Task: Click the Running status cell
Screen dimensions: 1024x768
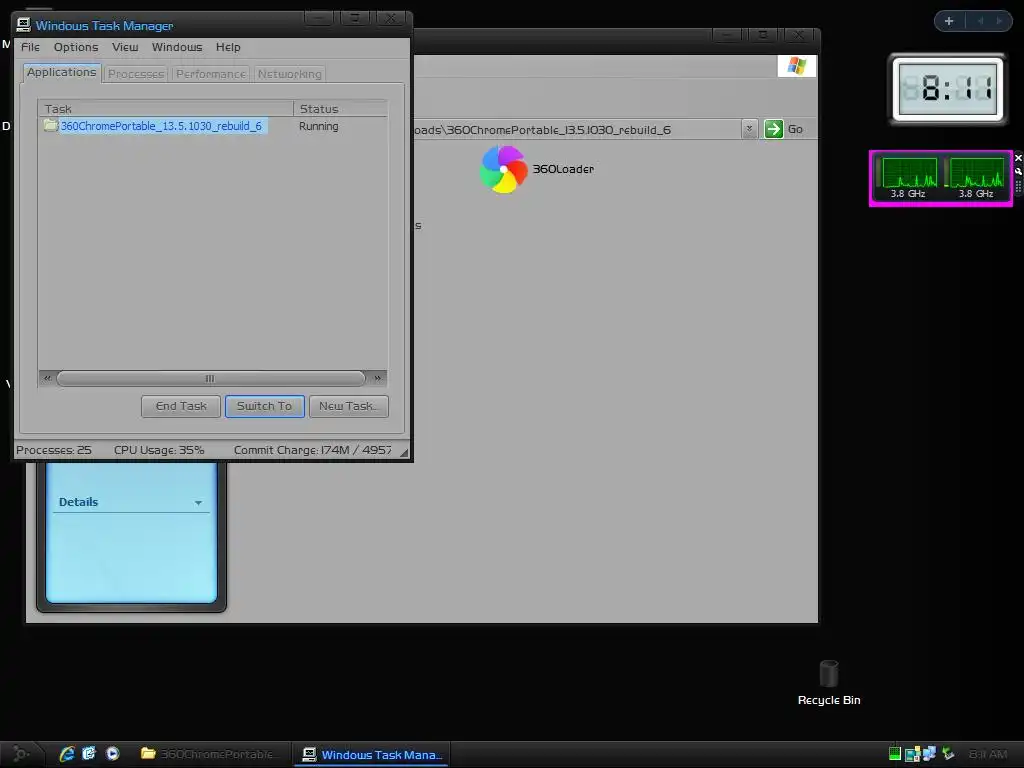Action: click(319, 126)
